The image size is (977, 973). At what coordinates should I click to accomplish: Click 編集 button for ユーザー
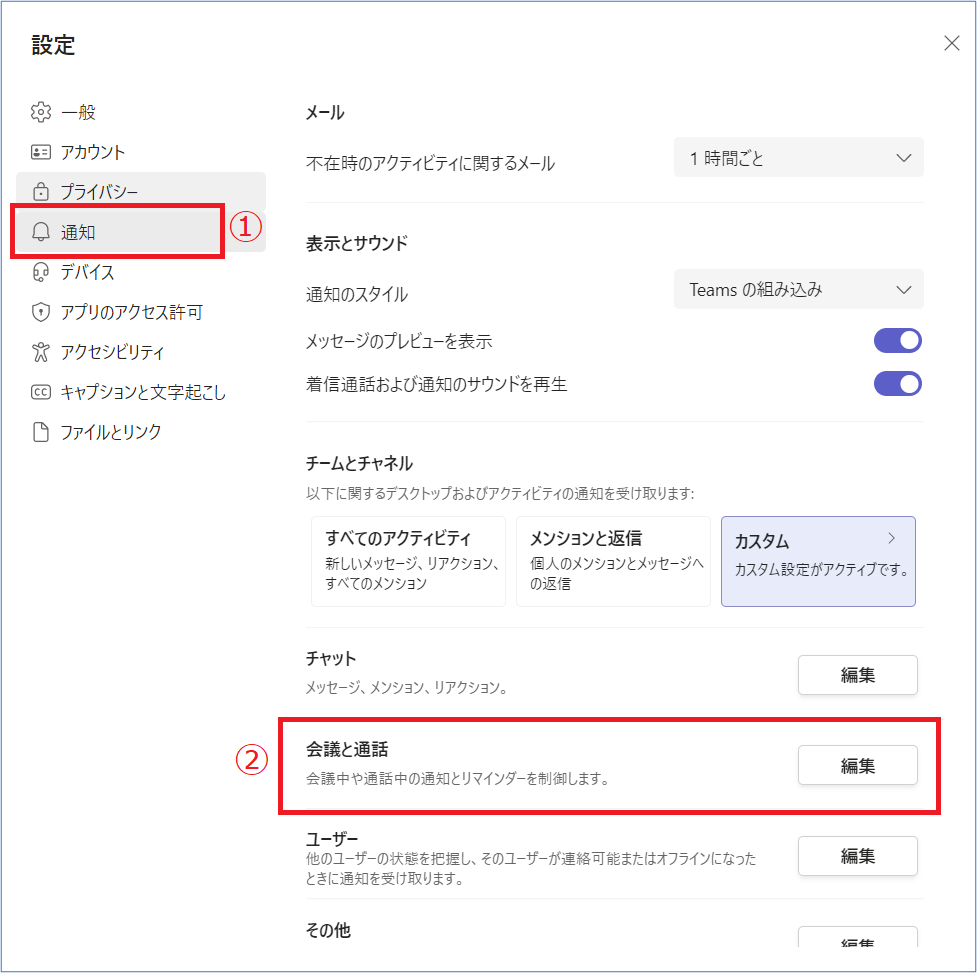pyautogui.click(x=857, y=856)
